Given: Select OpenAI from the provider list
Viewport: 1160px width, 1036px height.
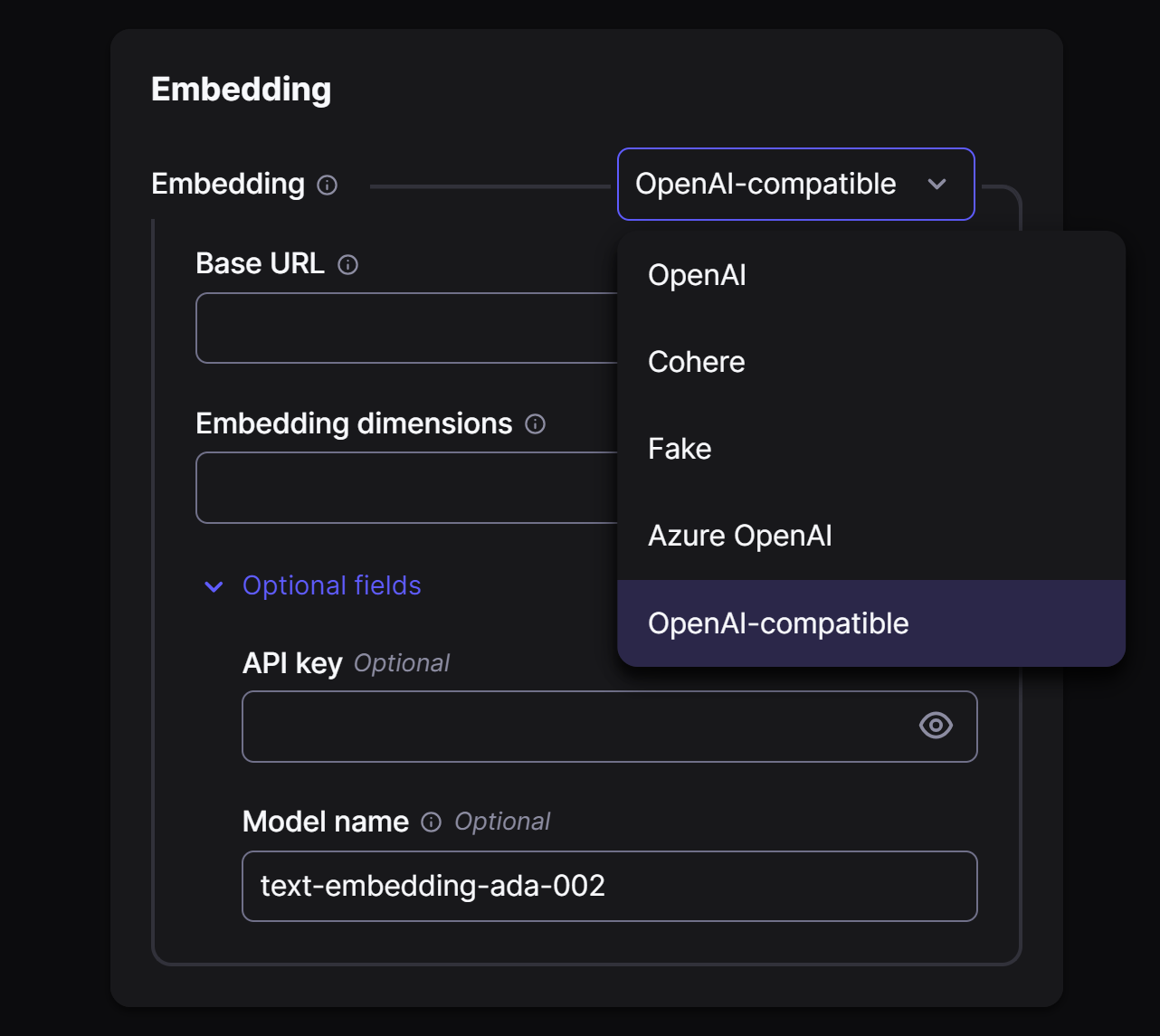Looking at the screenshot, I should 697,275.
